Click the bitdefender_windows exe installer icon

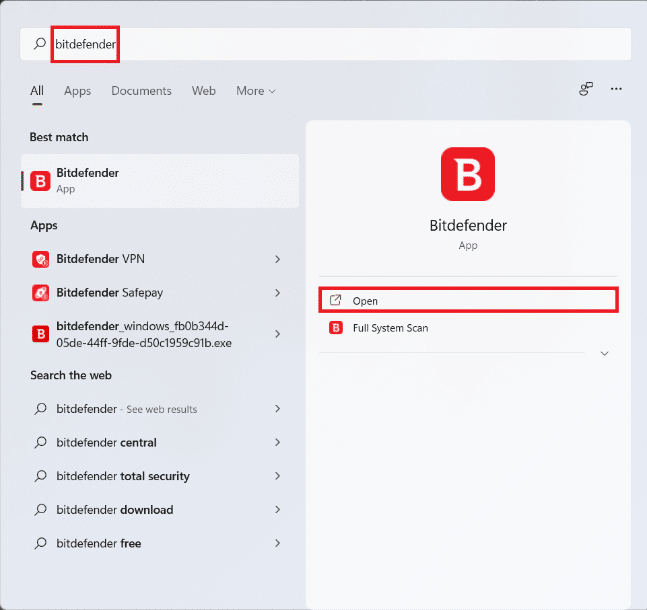(x=41, y=334)
